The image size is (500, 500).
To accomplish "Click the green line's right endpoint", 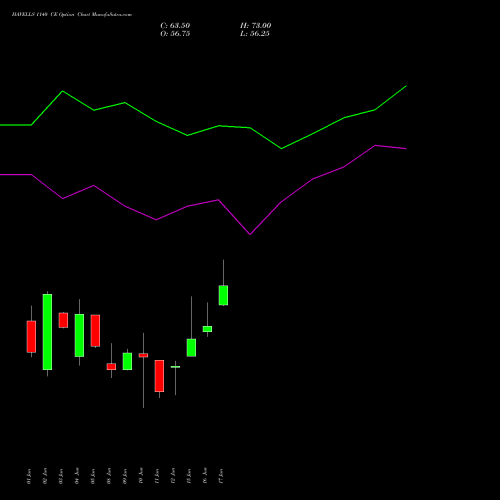I will click(x=406, y=86).
